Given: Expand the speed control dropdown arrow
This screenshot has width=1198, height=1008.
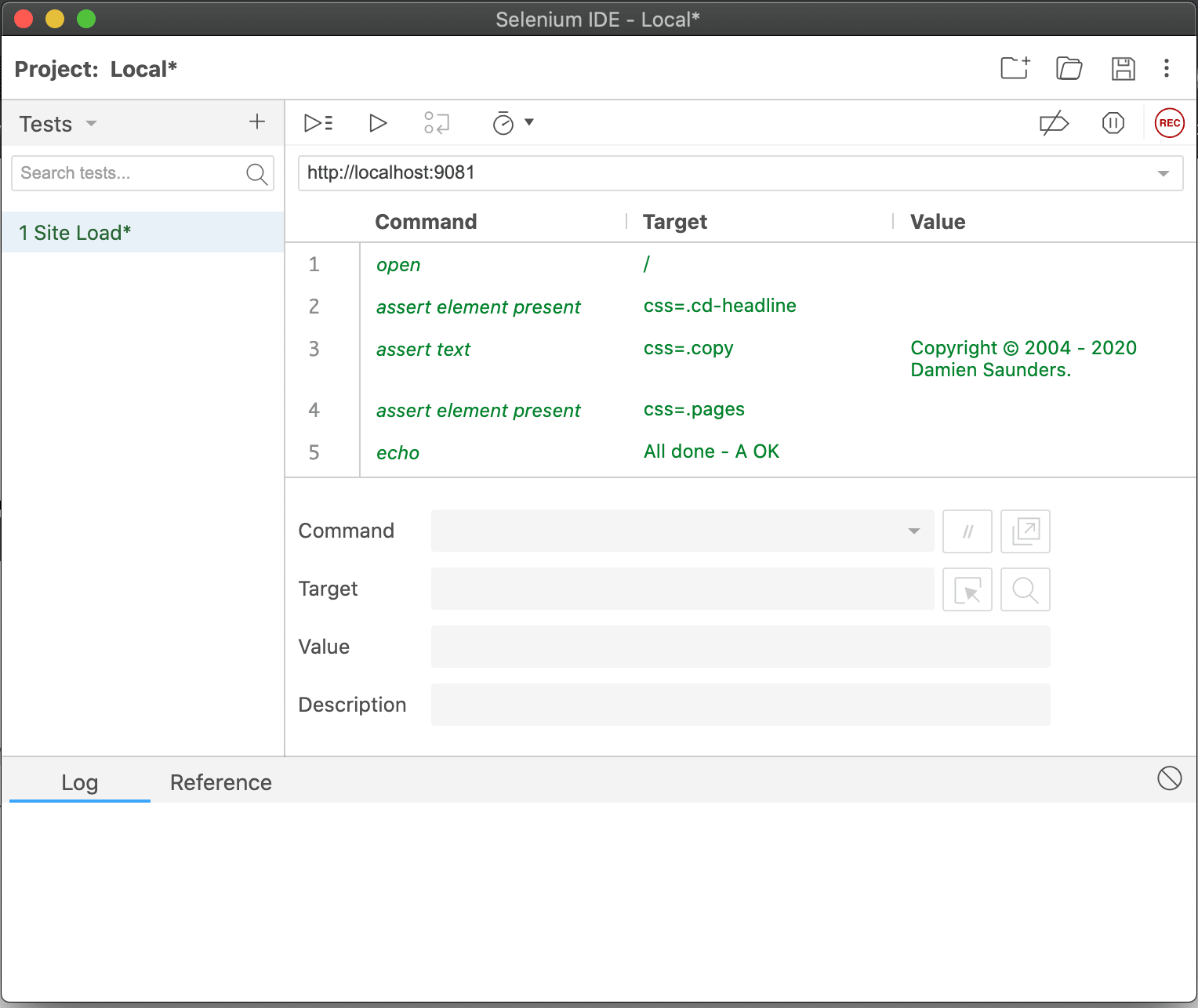Looking at the screenshot, I should pyautogui.click(x=529, y=122).
